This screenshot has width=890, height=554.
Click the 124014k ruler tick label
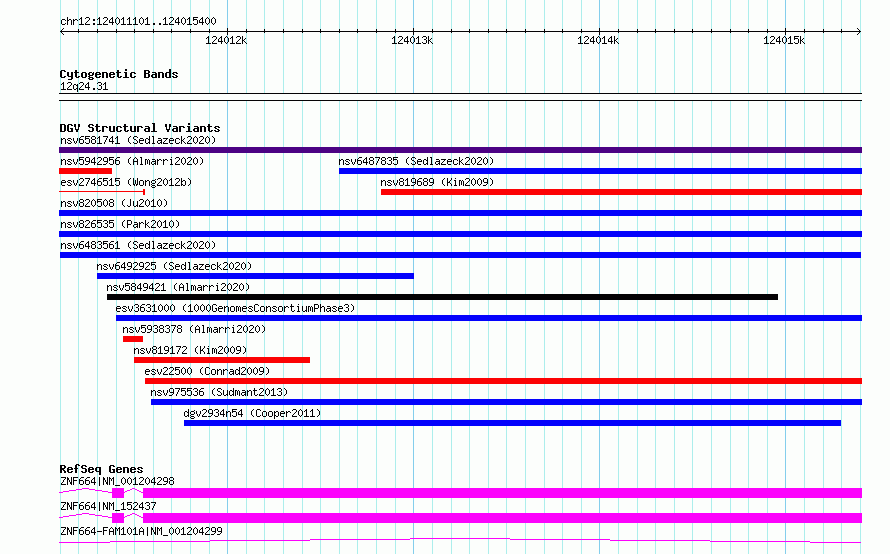click(x=598, y=41)
